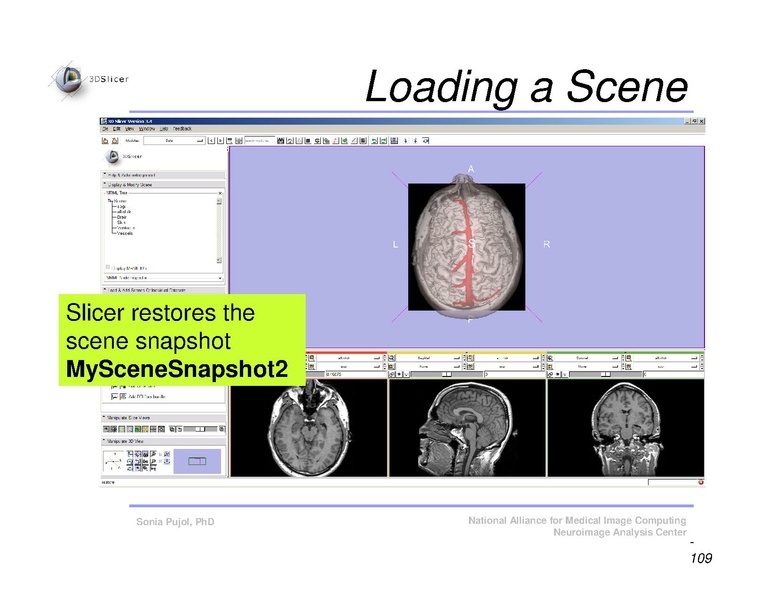Viewport: 776px width, 600px height.
Task: Toggle the link icon in green viewer
Action: click(550, 374)
